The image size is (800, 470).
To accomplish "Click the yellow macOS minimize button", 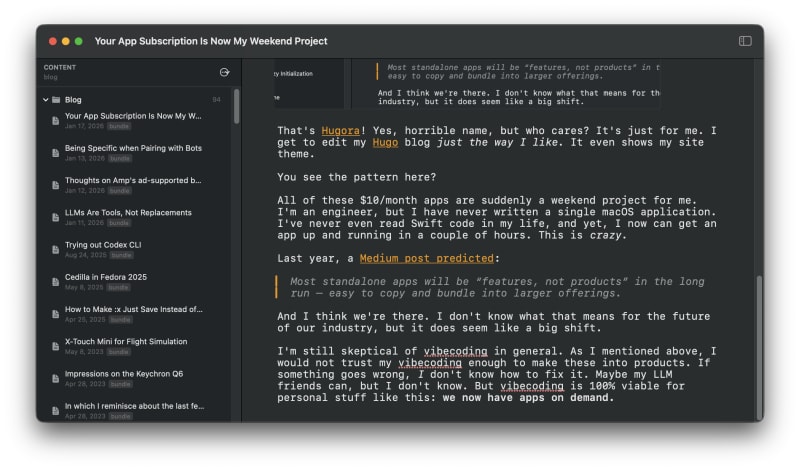I will (x=66, y=41).
